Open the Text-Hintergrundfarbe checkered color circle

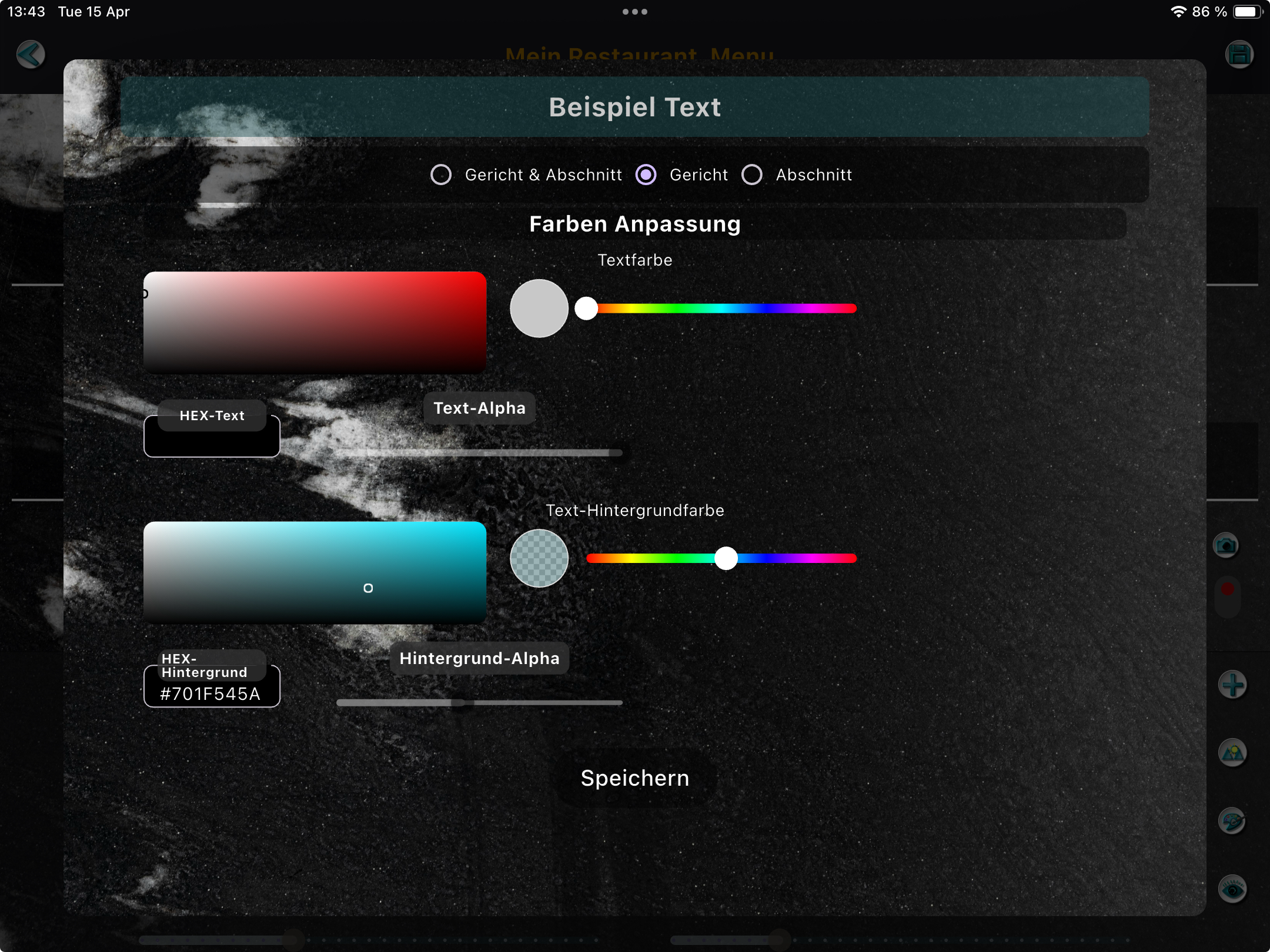(x=539, y=558)
